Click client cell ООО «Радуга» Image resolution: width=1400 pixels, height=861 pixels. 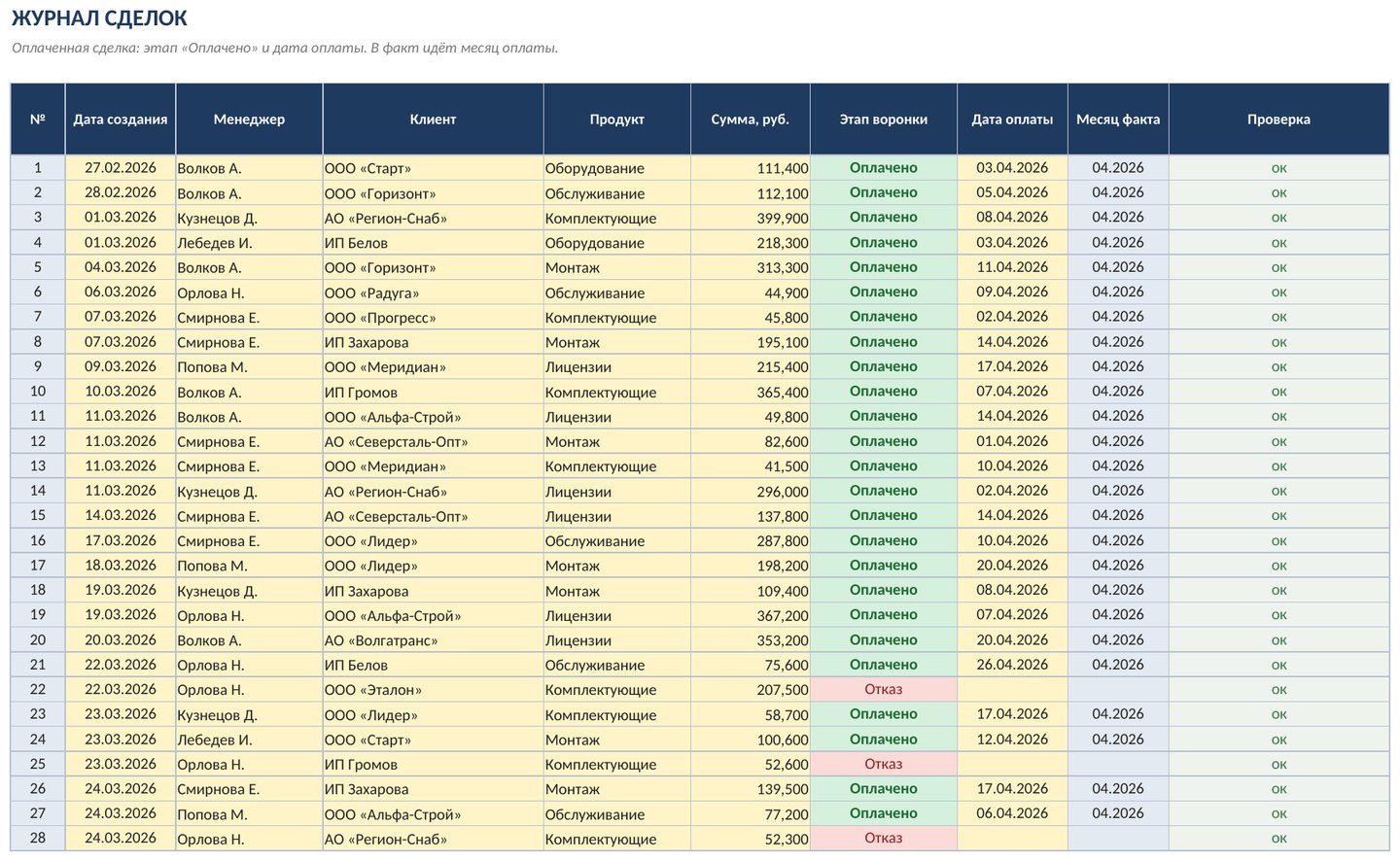[x=433, y=293]
